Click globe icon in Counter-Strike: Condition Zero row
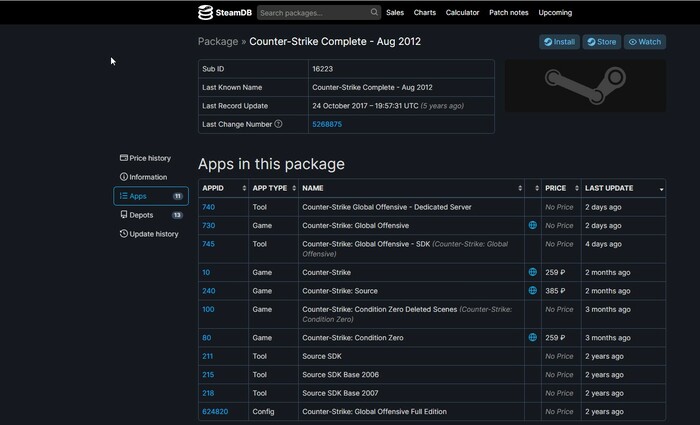Viewport: 700px width, 425px height. pos(533,338)
